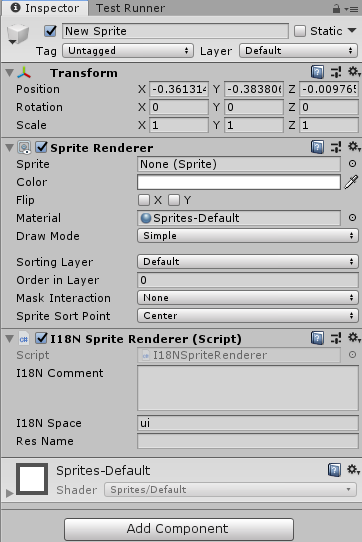The image size is (362, 542).
Task: Open Transform gear settings menu
Action: pyautogui.click(x=354, y=72)
